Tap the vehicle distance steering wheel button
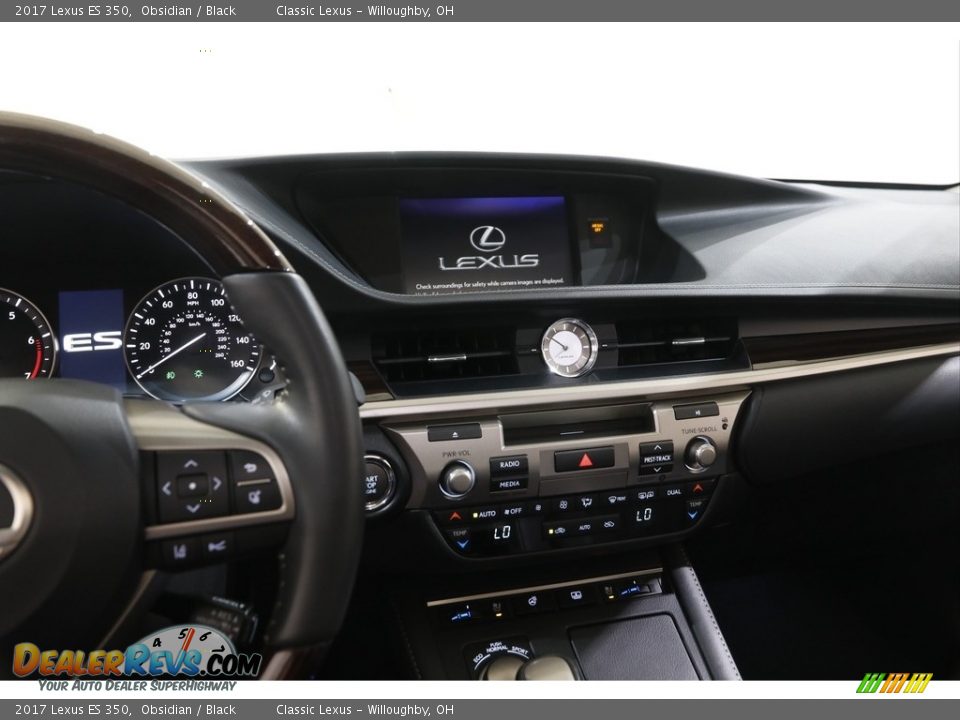This screenshot has width=960, height=720. pos(217,546)
